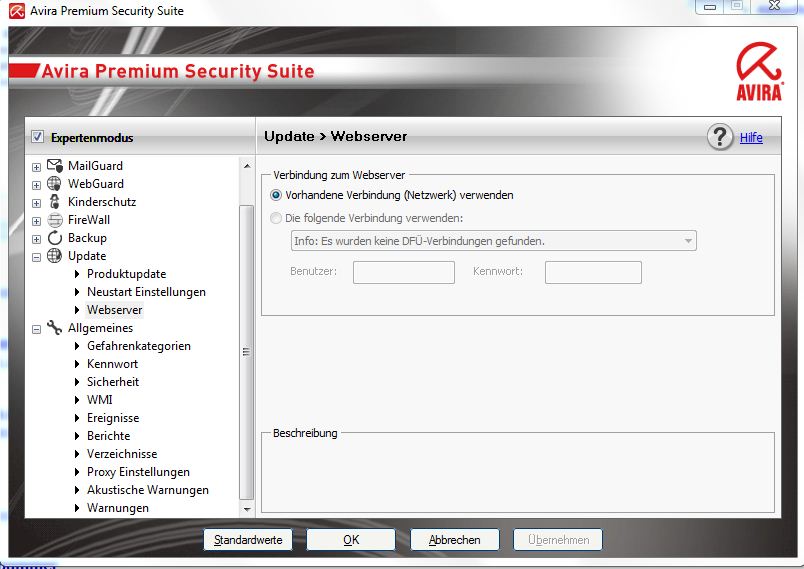Click the FireWall icon in tree
804x569 pixels.
coord(55,220)
